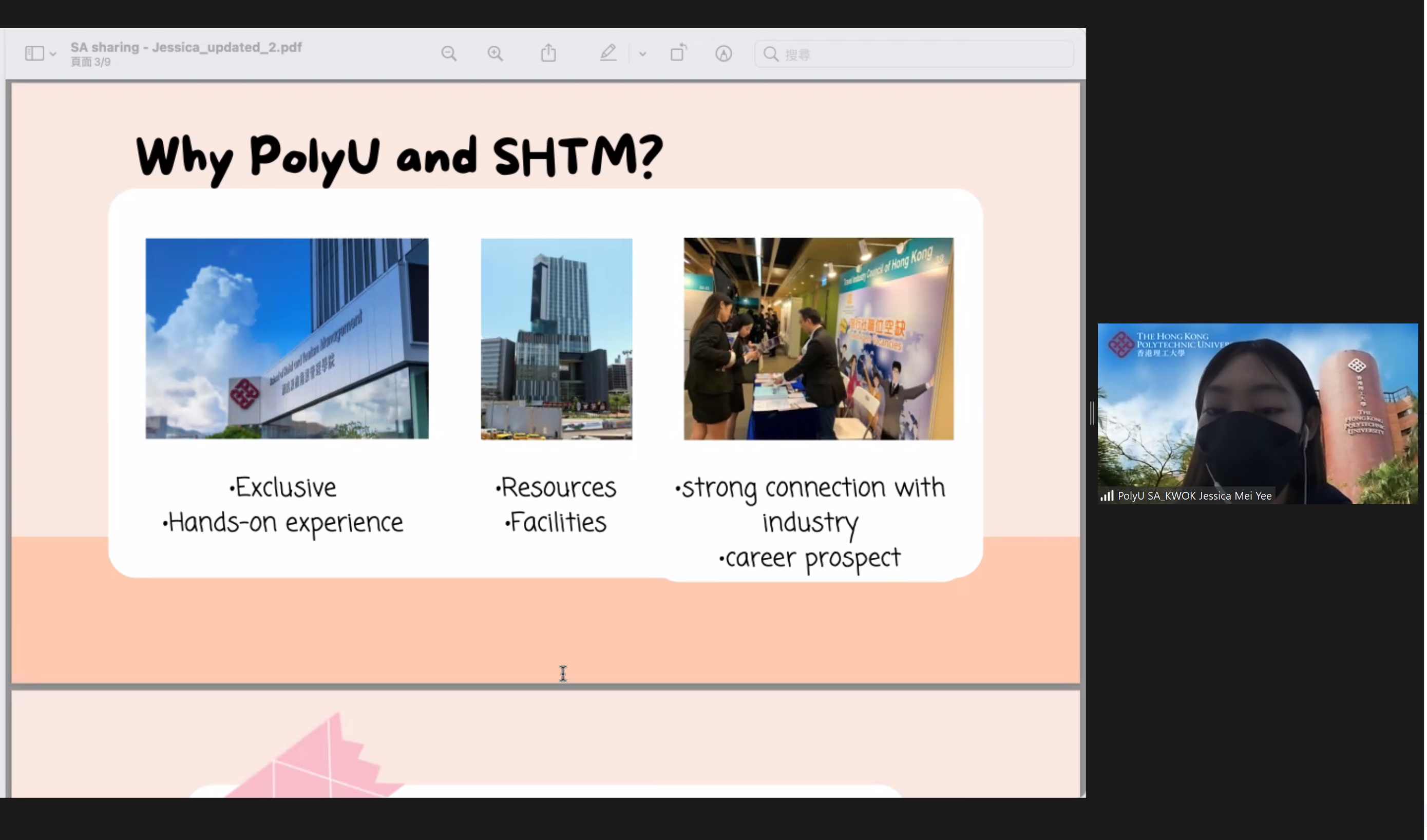Click the search magnifier icon

point(771,54)
